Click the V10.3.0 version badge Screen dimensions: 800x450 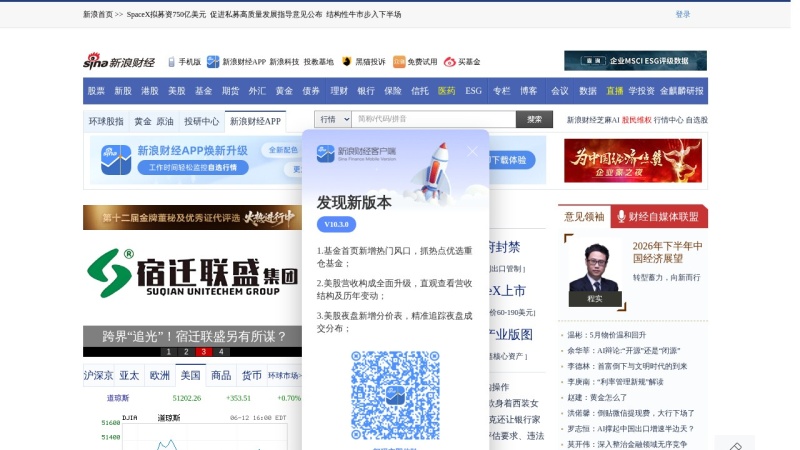click(336, 224)
